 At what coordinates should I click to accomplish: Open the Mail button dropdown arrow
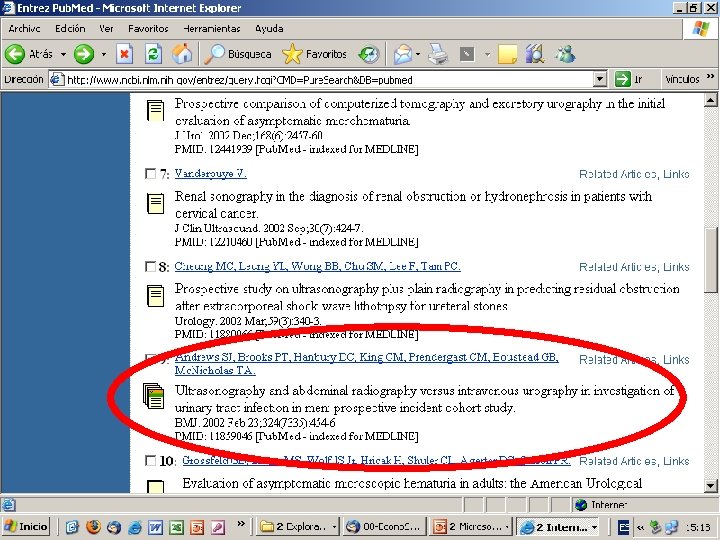[x=418, y=54]
